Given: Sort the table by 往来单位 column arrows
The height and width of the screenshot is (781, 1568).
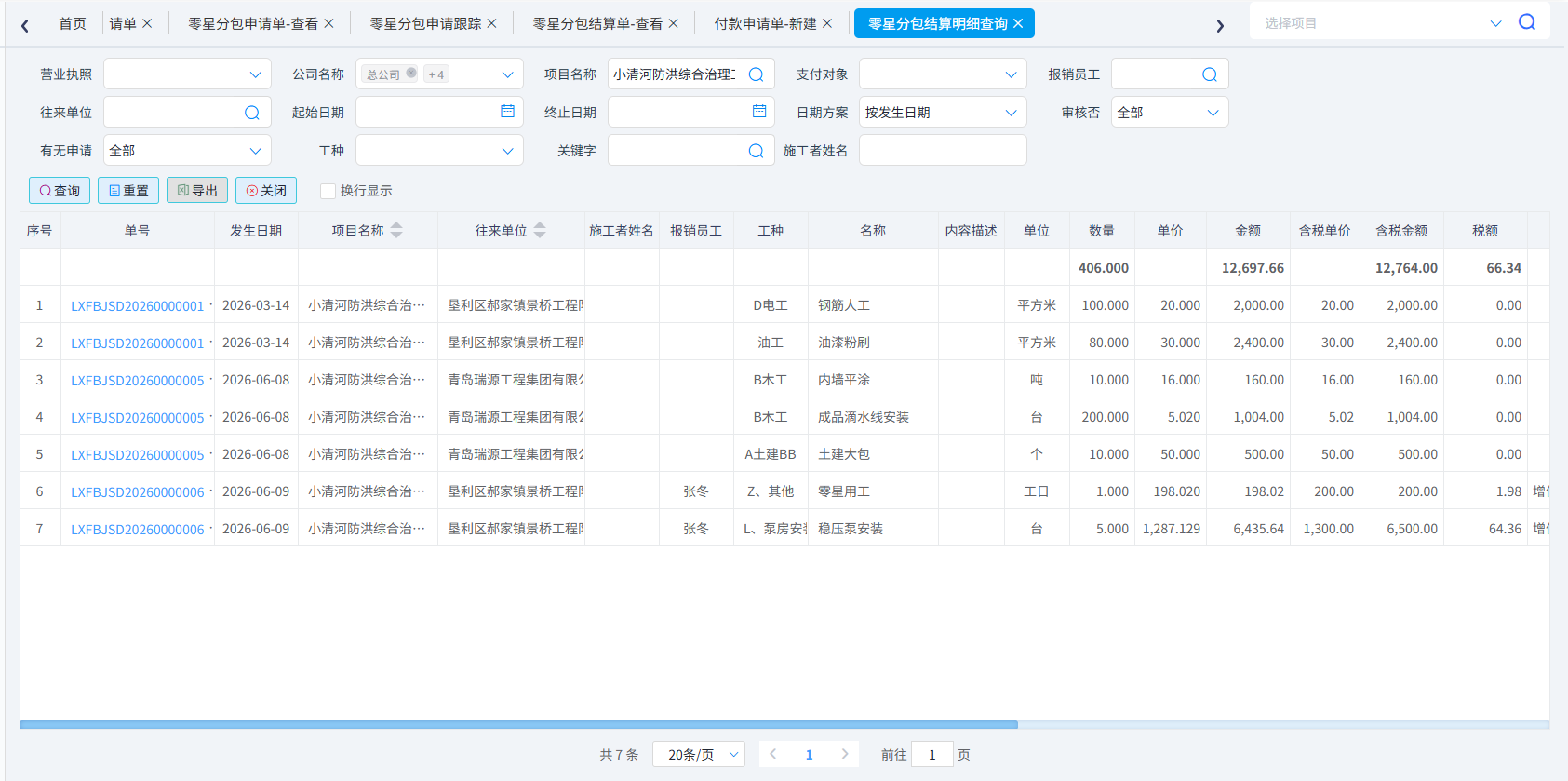Looking at the screenshot, I should point(540,230).
